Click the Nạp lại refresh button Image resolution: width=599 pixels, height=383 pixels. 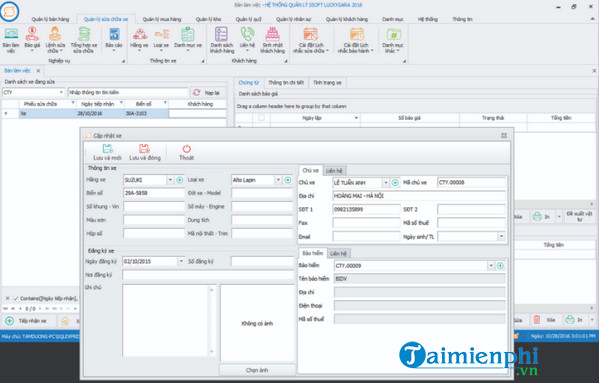point(206,92)
